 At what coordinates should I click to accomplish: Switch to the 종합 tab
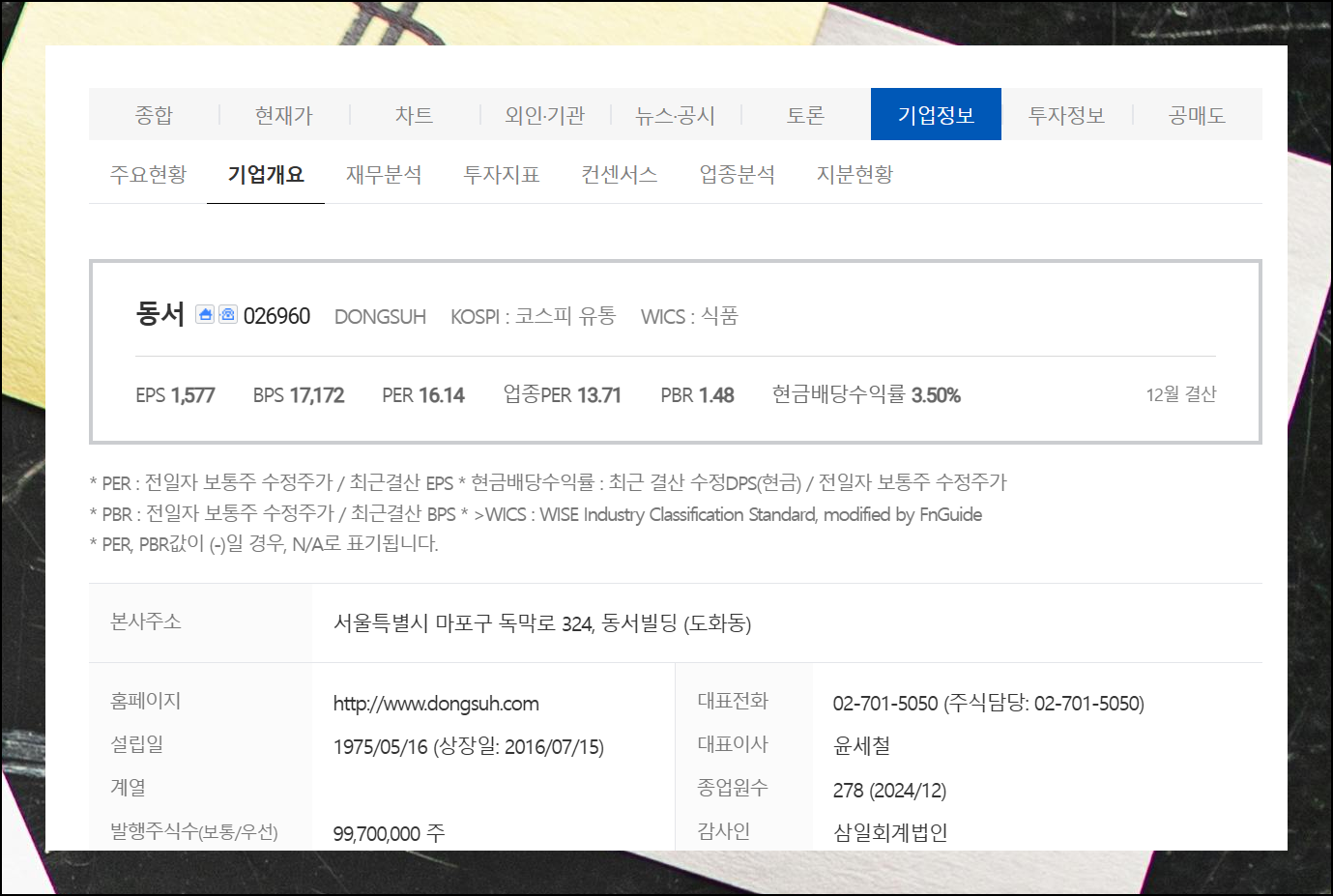click(154, 115)
